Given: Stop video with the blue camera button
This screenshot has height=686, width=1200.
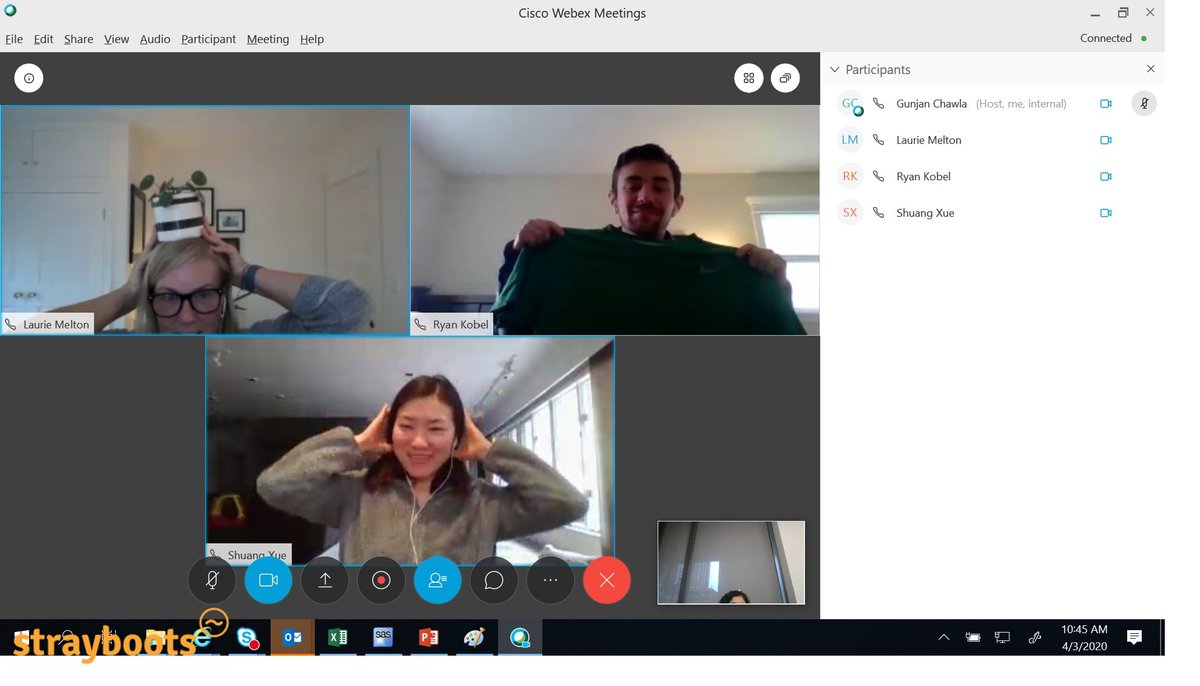Looking at the screenshot, I should (x=268, y=580).
